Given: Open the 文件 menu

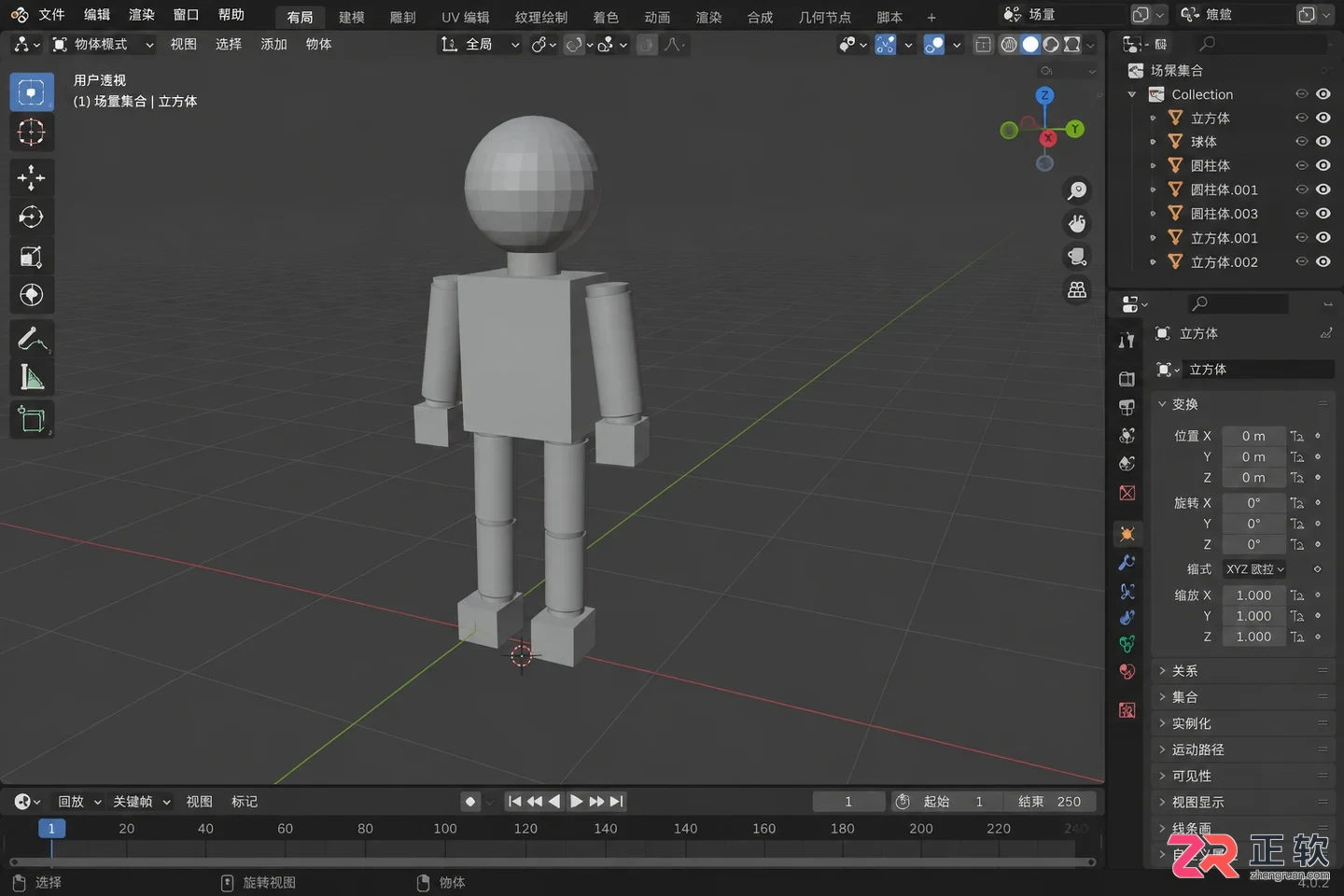Looking at the screenshot, I should tap(51, 15).
